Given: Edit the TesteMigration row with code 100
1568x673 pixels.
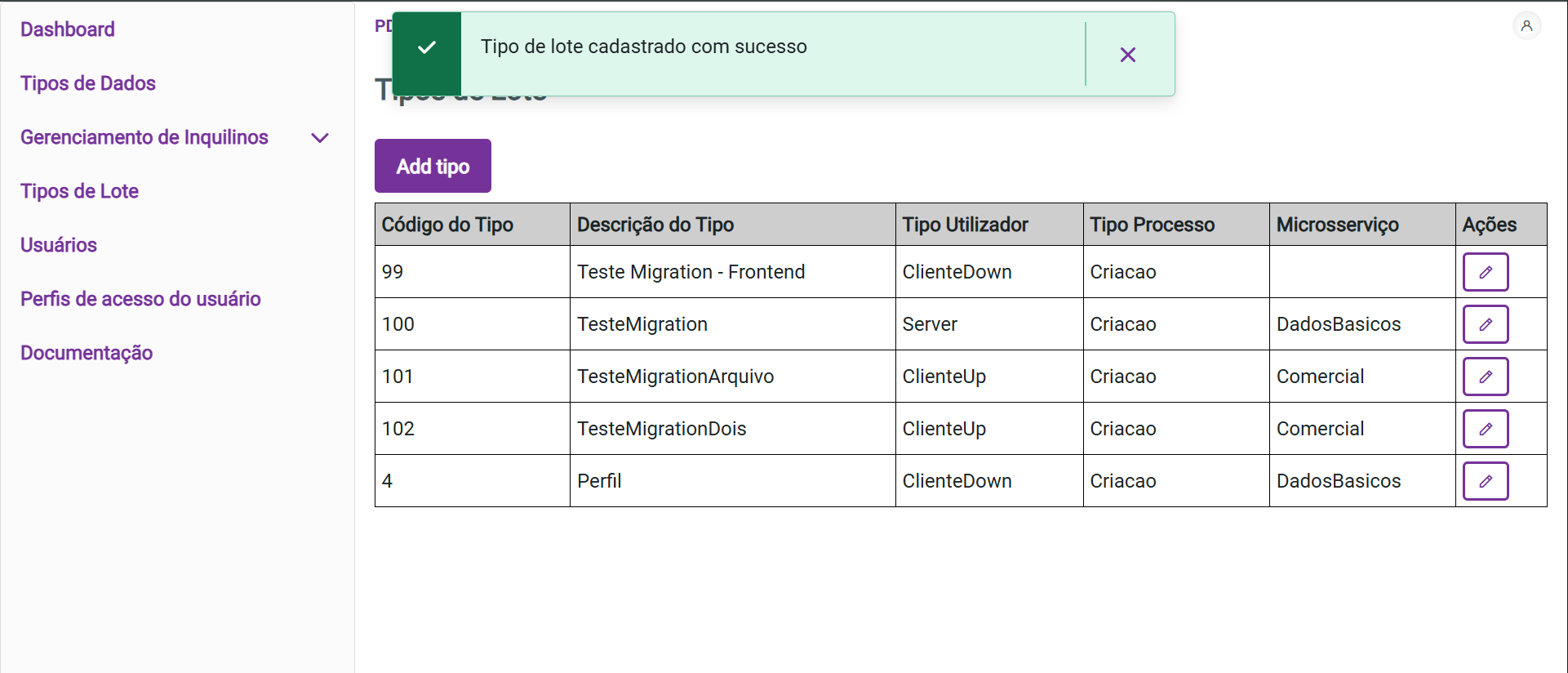Looking at the screenshot, I should click(x=1485, y=324).
